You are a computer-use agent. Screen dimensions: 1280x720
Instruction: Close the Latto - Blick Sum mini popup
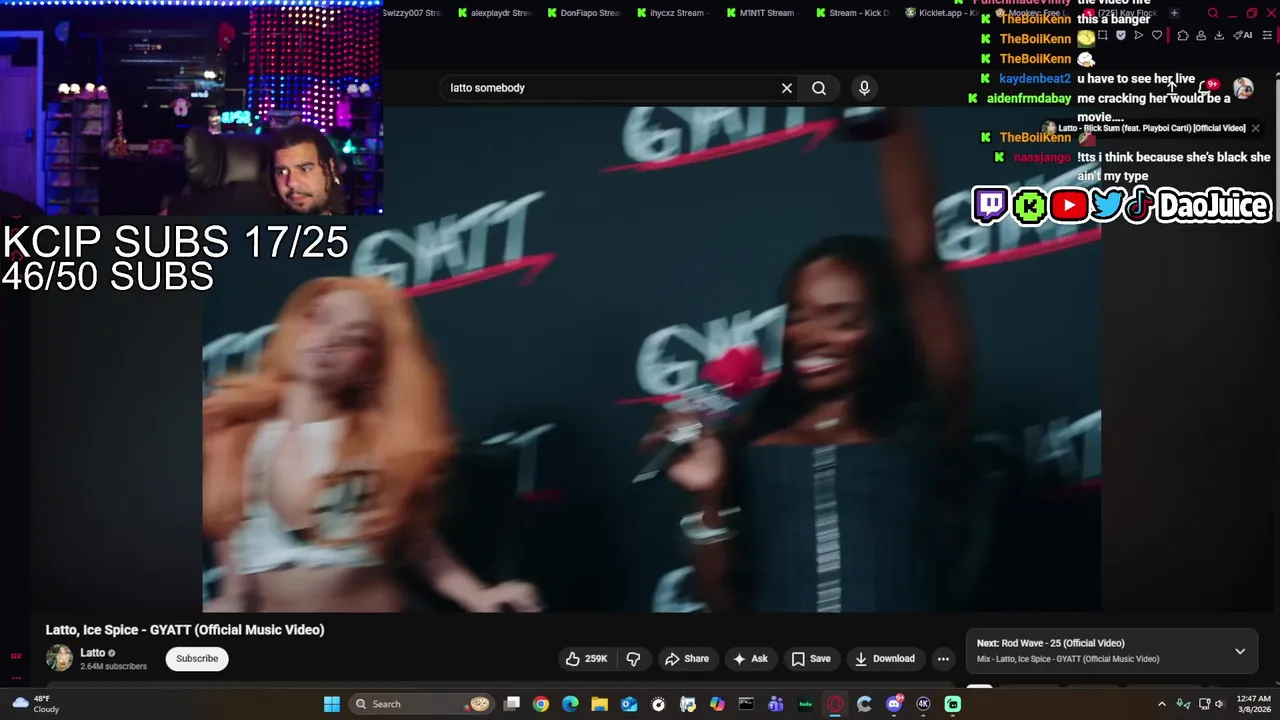1255,128
